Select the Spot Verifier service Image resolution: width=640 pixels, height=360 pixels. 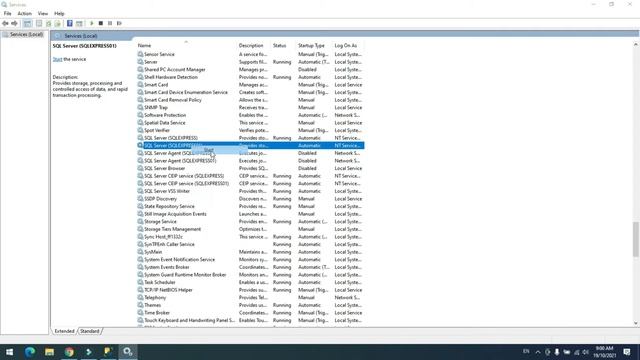pos(251,130)
